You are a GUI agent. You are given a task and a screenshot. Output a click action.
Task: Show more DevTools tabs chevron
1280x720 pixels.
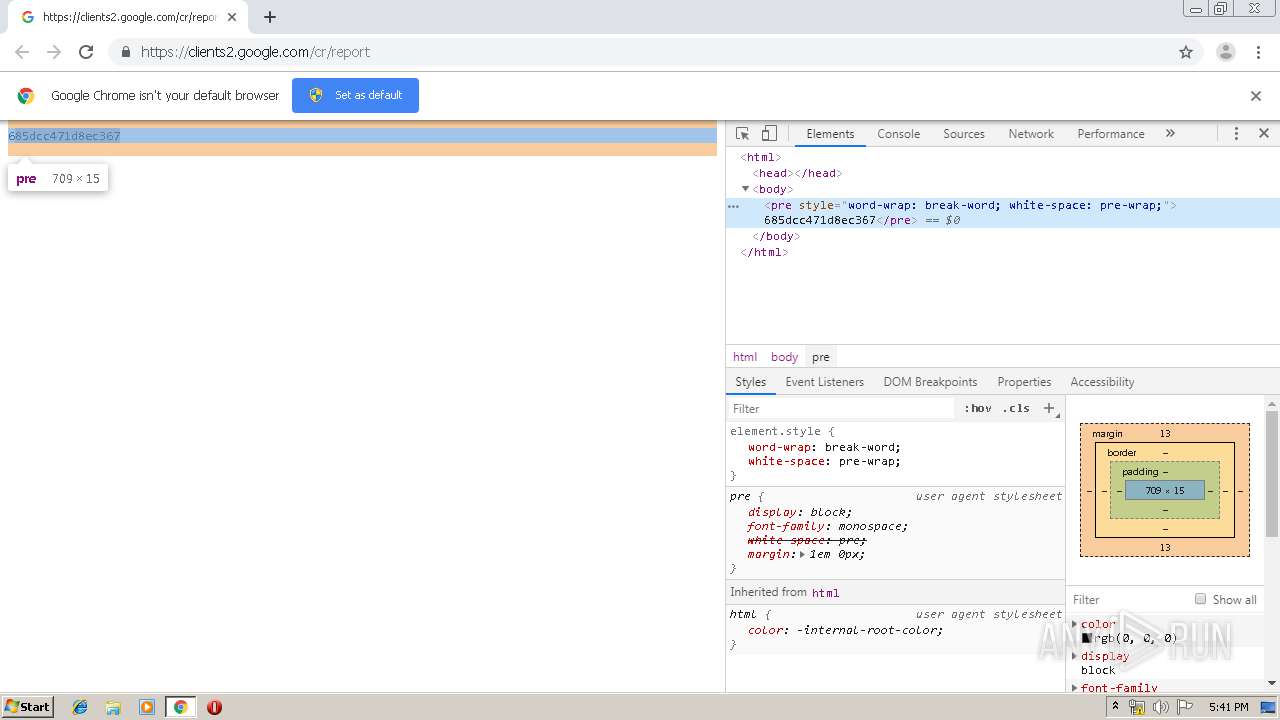tap(1170, 134)
